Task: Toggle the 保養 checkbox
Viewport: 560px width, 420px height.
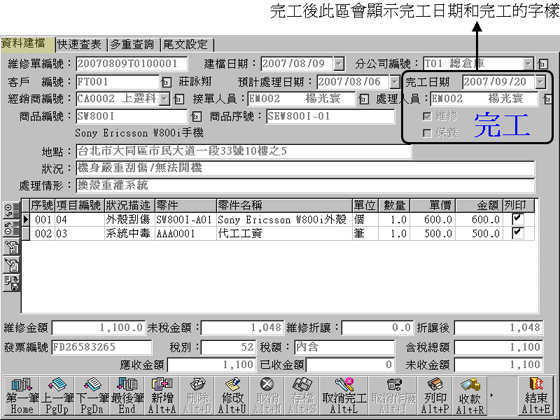Action: coord(427,133)
